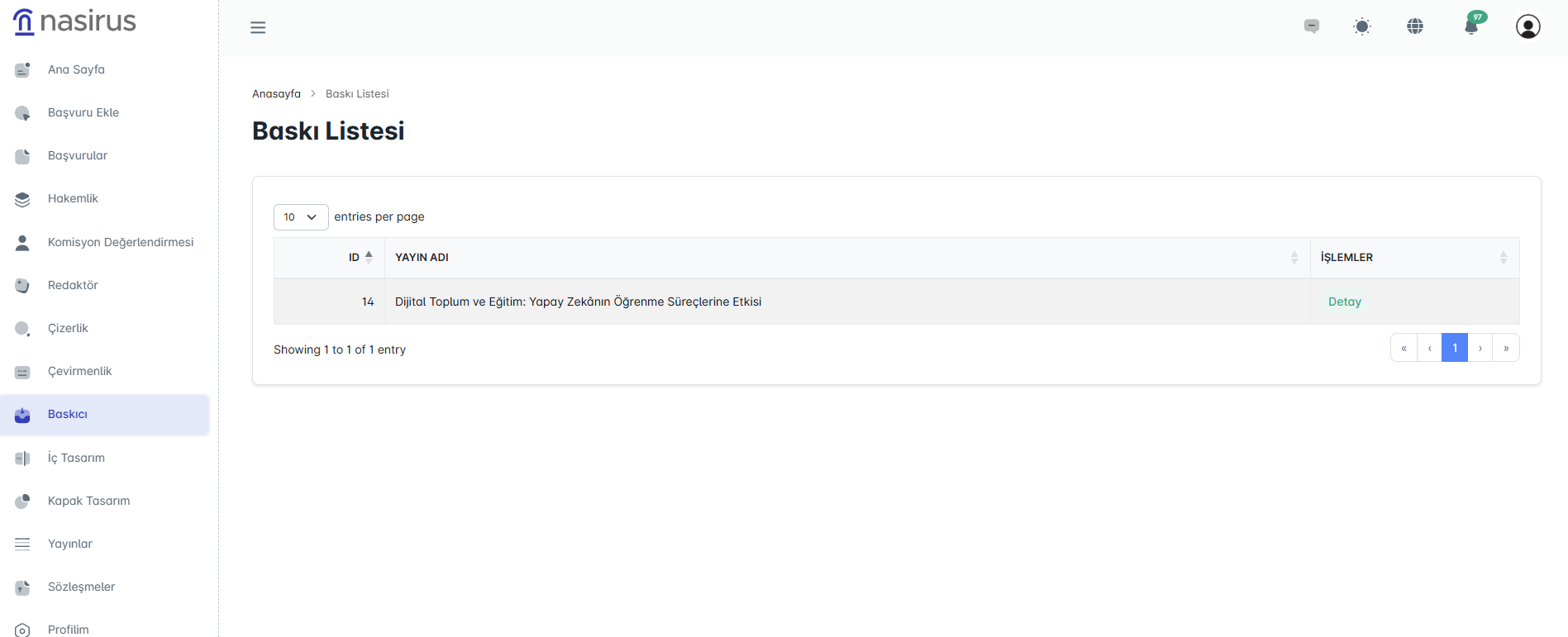Toggle light/dark theme sun icon
This screenshot has height=637, width=1568.
click(x=1362, y=26)
